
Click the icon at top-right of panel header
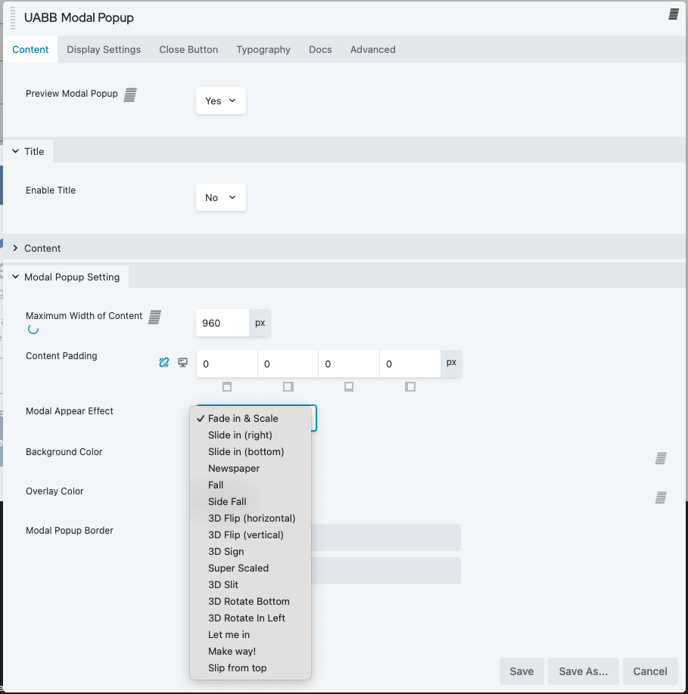click(674, 15)
